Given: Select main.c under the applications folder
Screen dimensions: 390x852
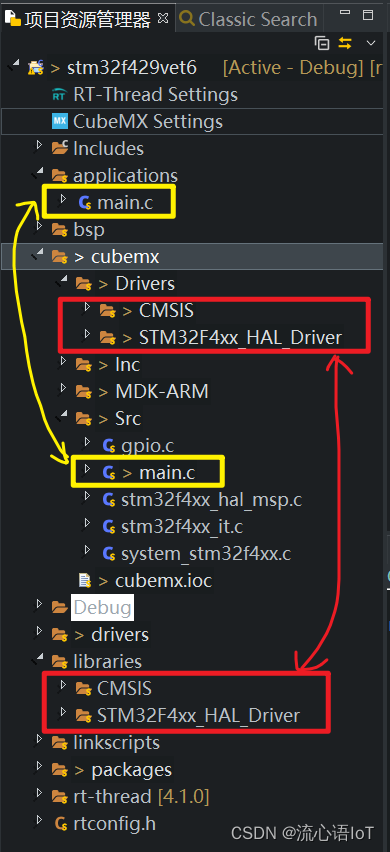Looking at the screenshot, I should (125, 203).
